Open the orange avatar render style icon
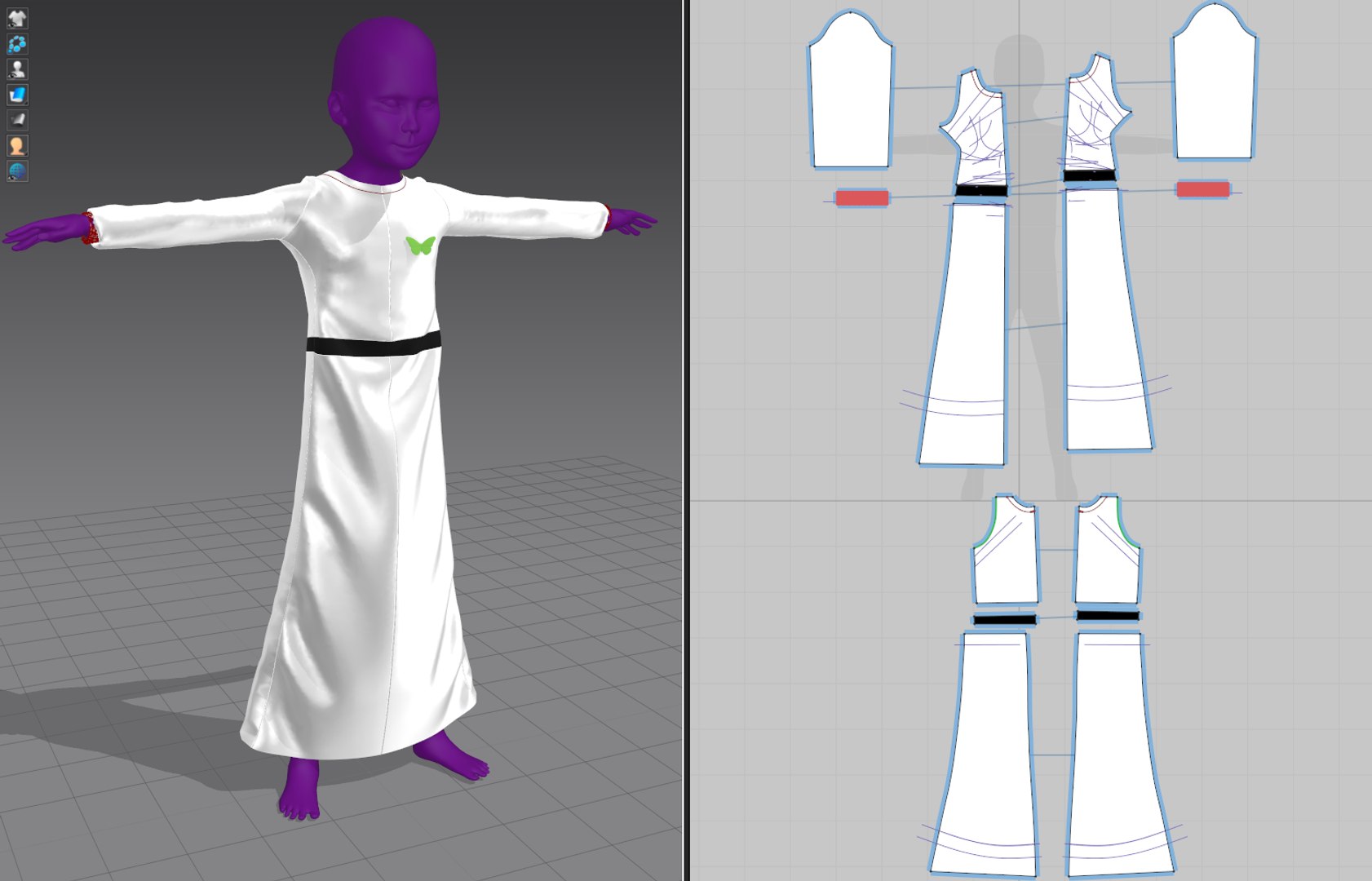This screenshot has height=881, width=1372. 17,145
